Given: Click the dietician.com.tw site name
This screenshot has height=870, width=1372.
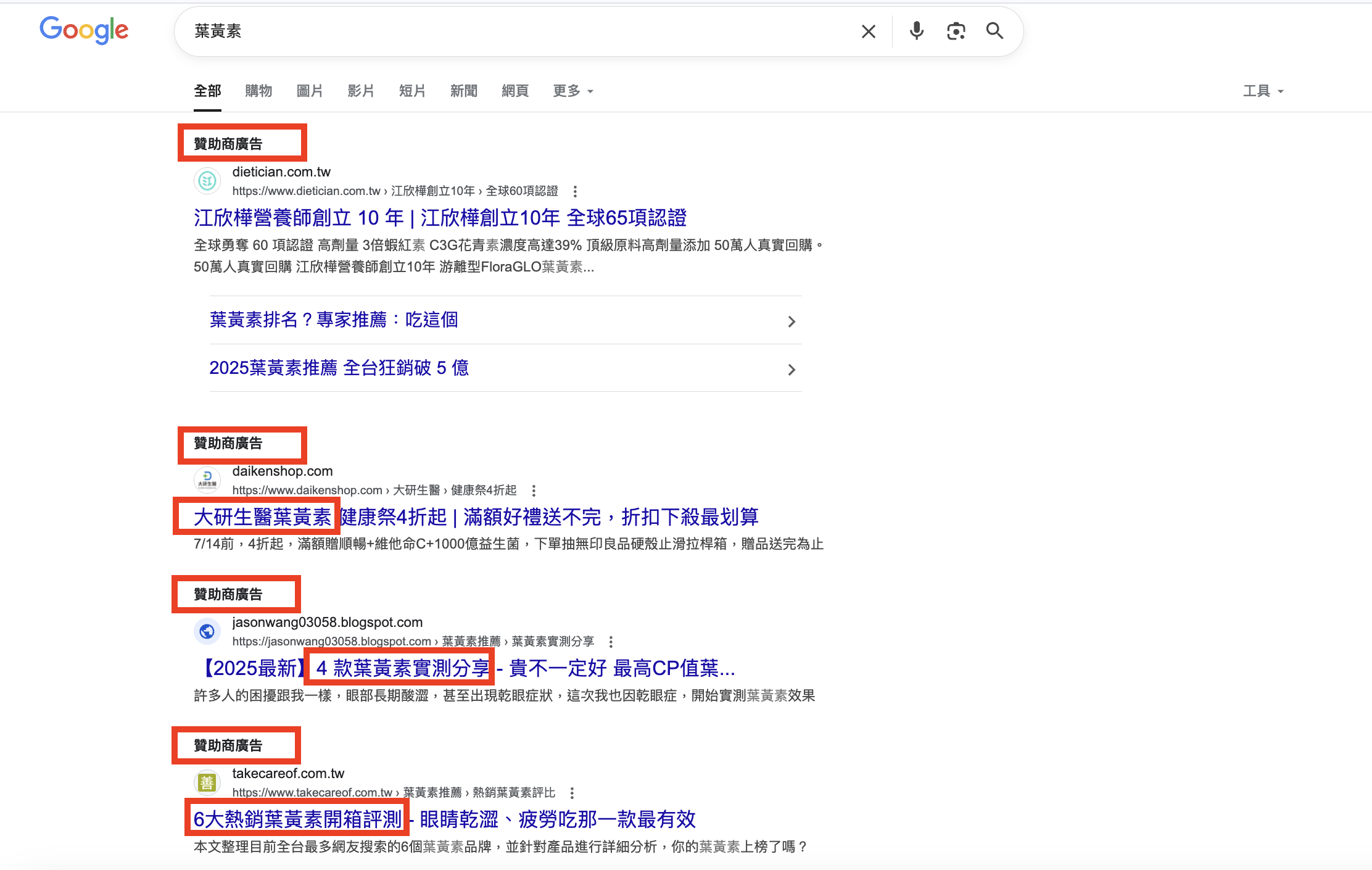Looking at the screenshot, I should coord(281,172).
